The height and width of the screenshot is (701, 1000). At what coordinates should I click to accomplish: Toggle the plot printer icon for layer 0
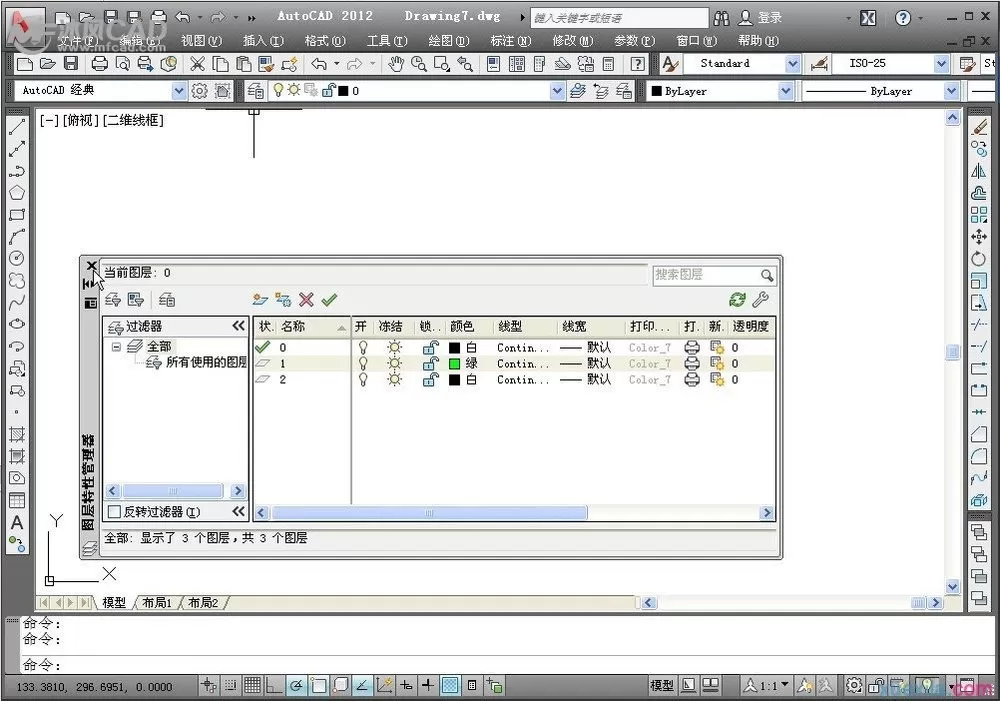pos(692,348)
